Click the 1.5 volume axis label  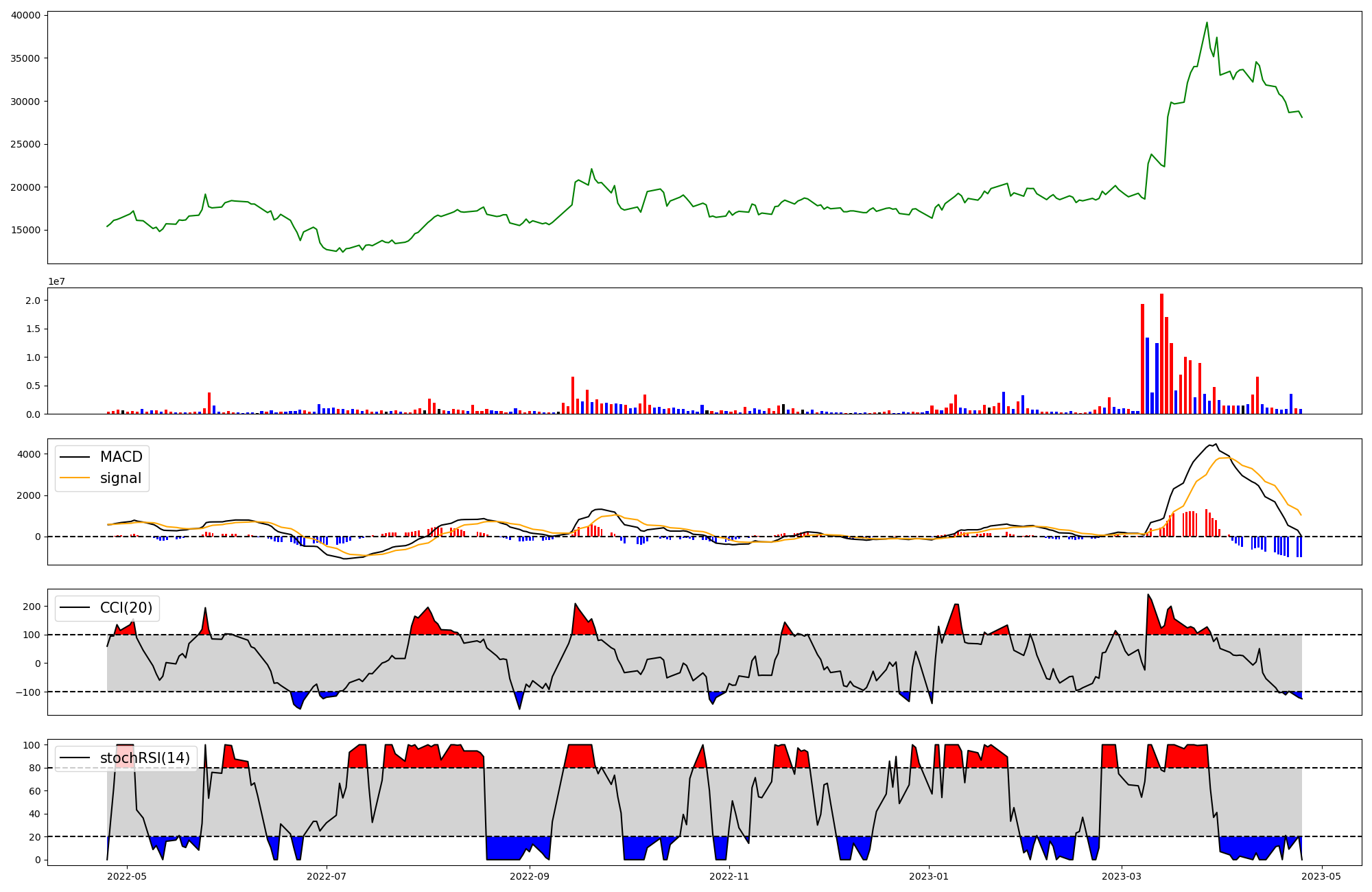pyautogui.click(x=33, y=329)
